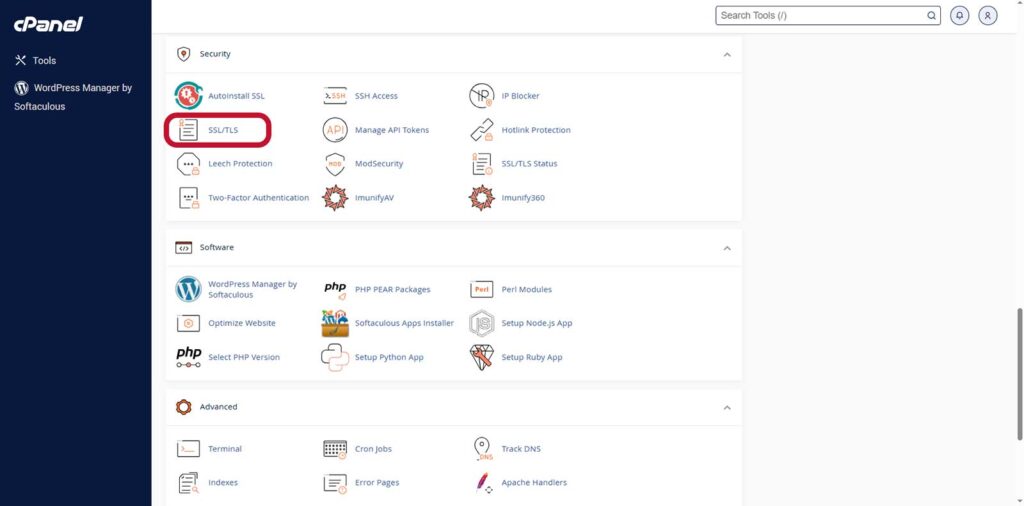Click the Software section header
The width and height of the screenshot is (1024, 506).
click(x=454, y=247)
